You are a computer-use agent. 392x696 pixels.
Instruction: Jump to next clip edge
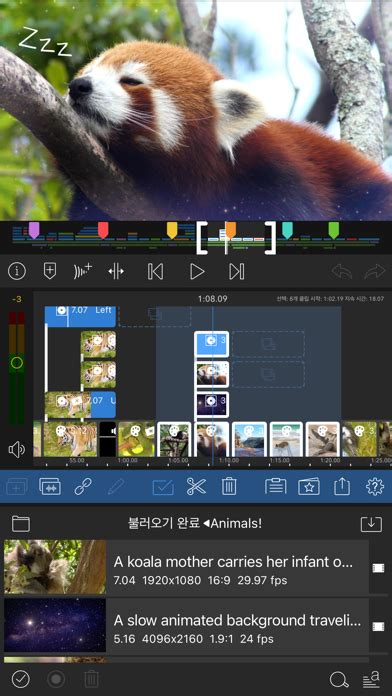pyautogui.click(x=237, y=271)
